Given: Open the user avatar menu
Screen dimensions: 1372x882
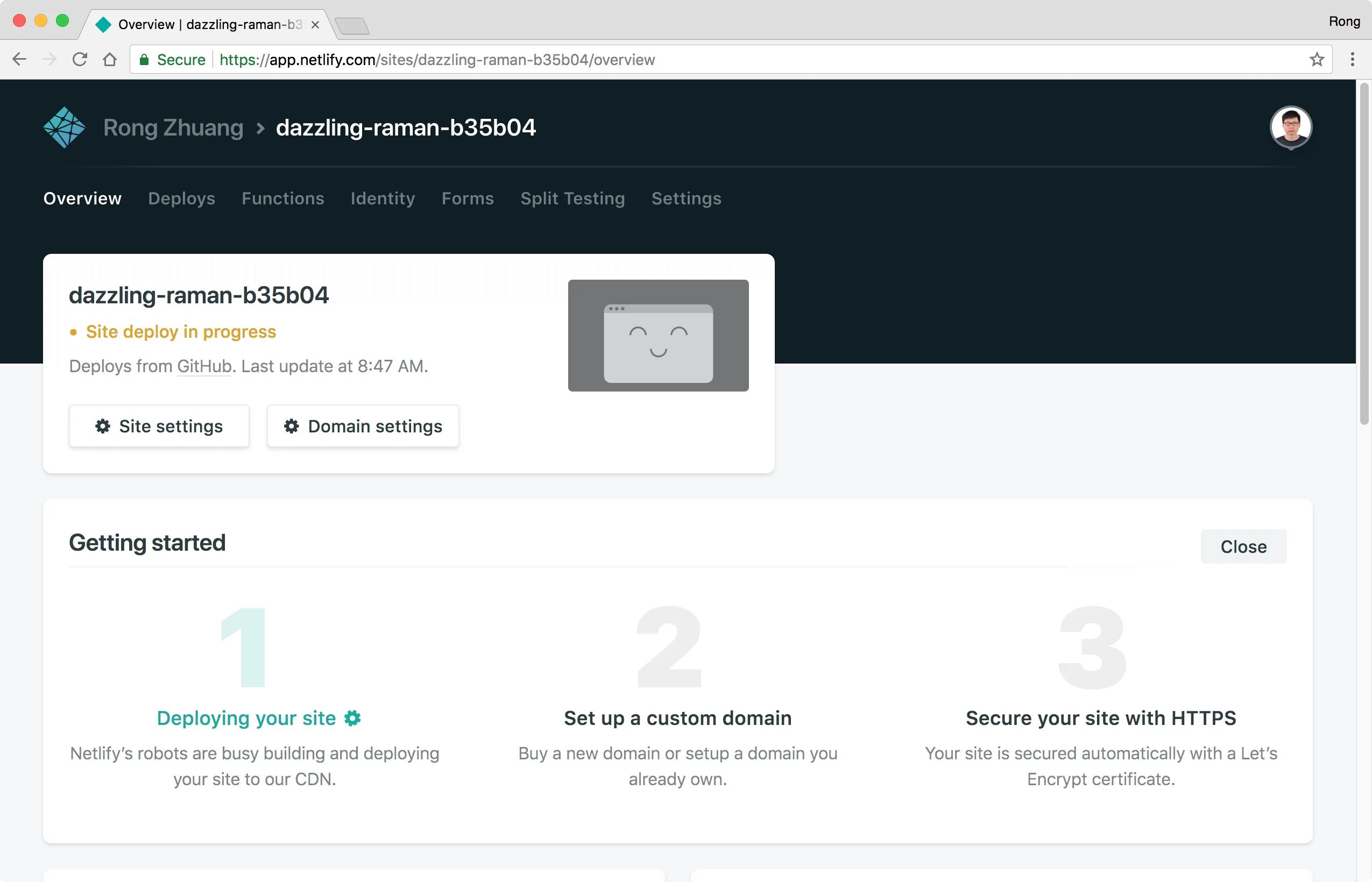Looking at the screenshot, I should [x=1290, y=127].
